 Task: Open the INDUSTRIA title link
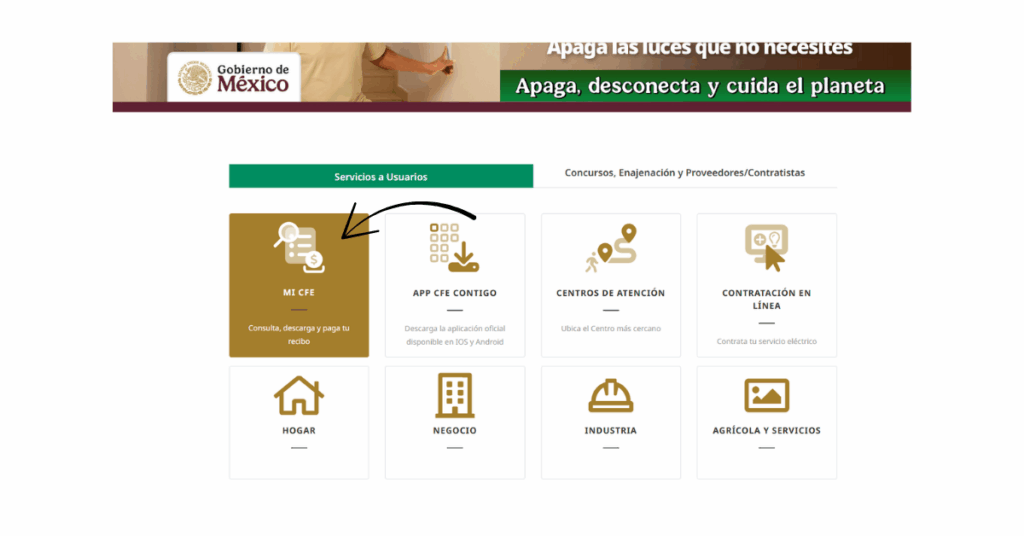[x=611, y=431]
